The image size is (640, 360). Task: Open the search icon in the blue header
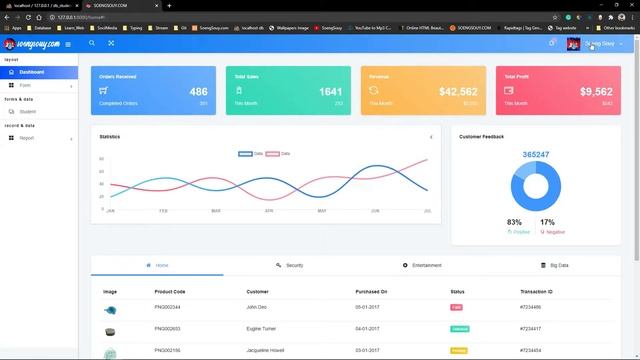click(92, 43)
